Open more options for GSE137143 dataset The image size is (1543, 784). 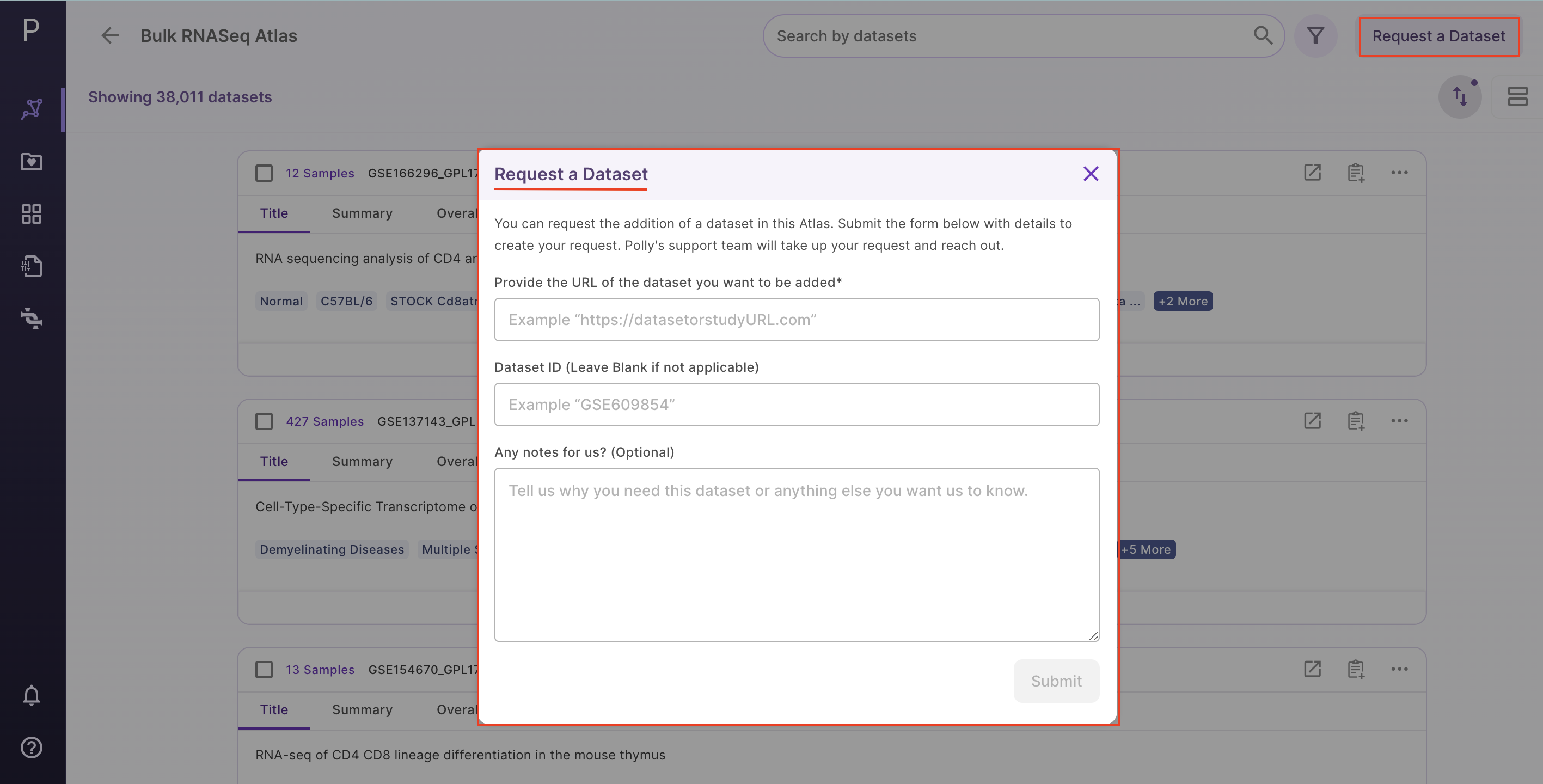[1400, 421]
